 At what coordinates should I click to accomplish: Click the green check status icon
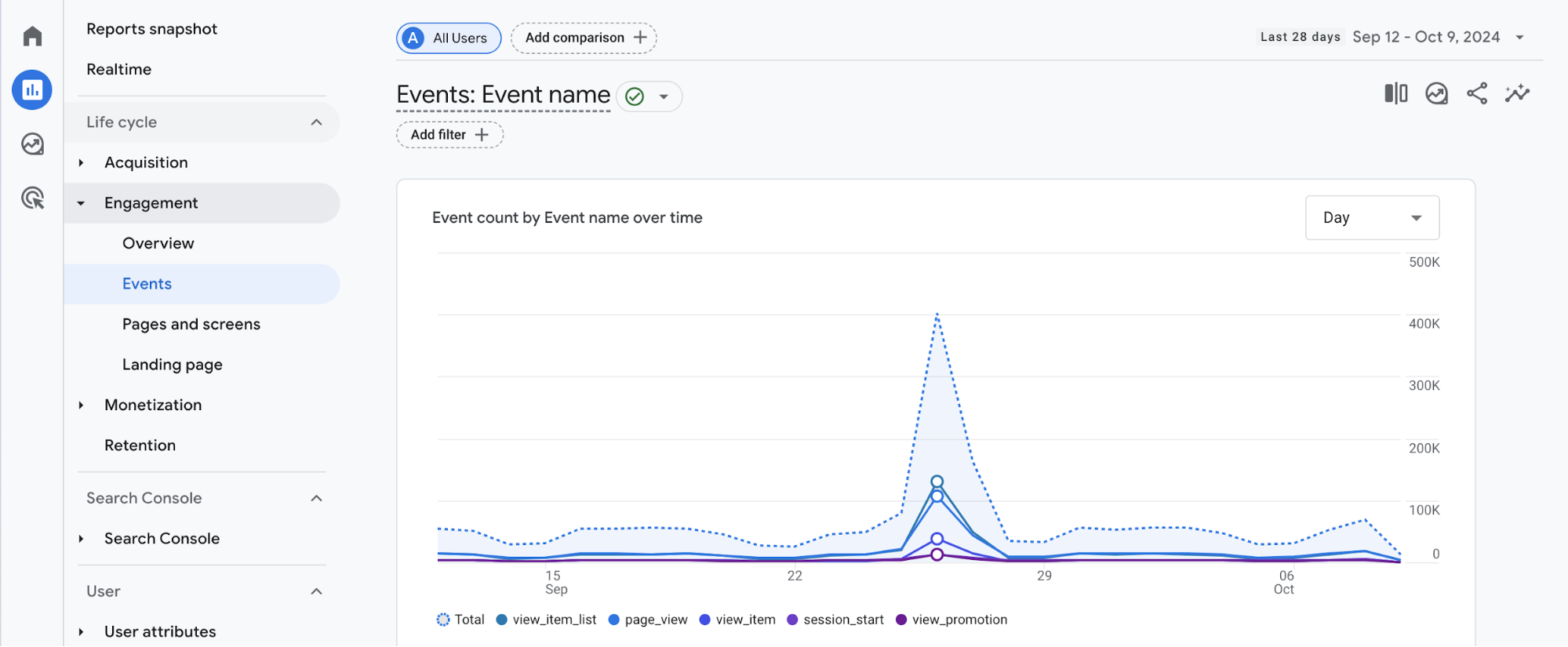(635, 96)
